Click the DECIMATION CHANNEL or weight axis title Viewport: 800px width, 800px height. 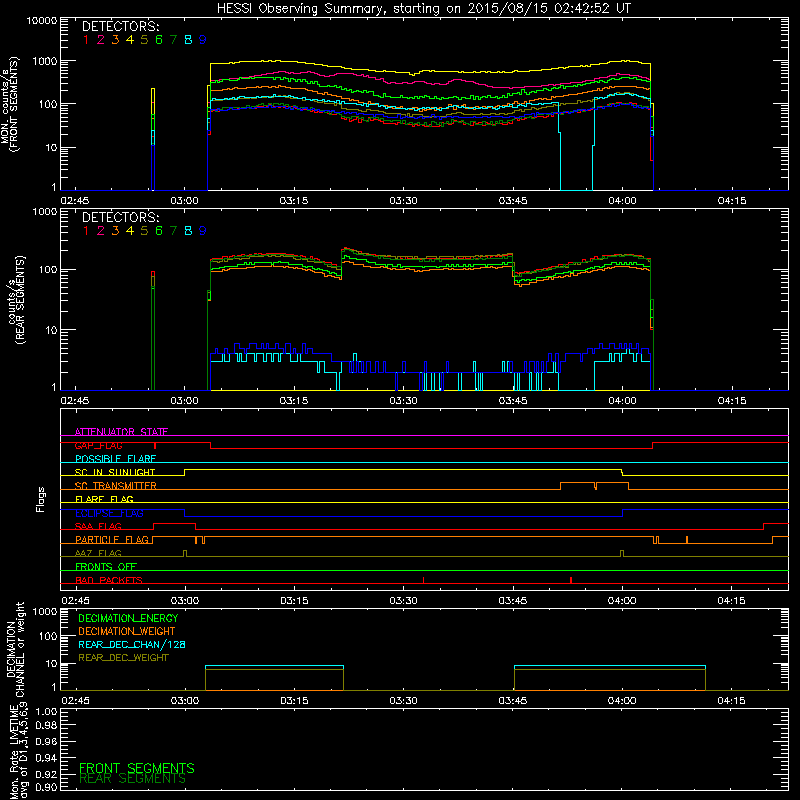15,649
